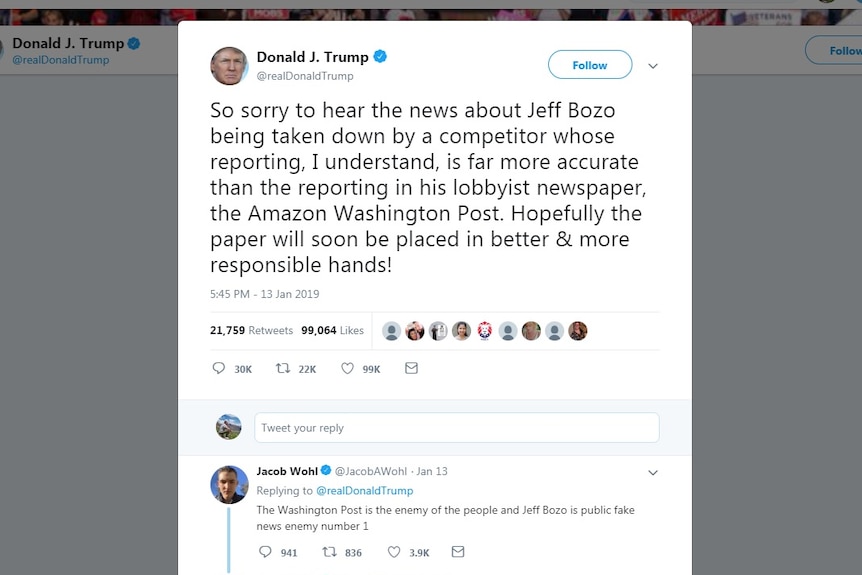Click the reply speech bubble icon showing 30K

pos(218,368)
